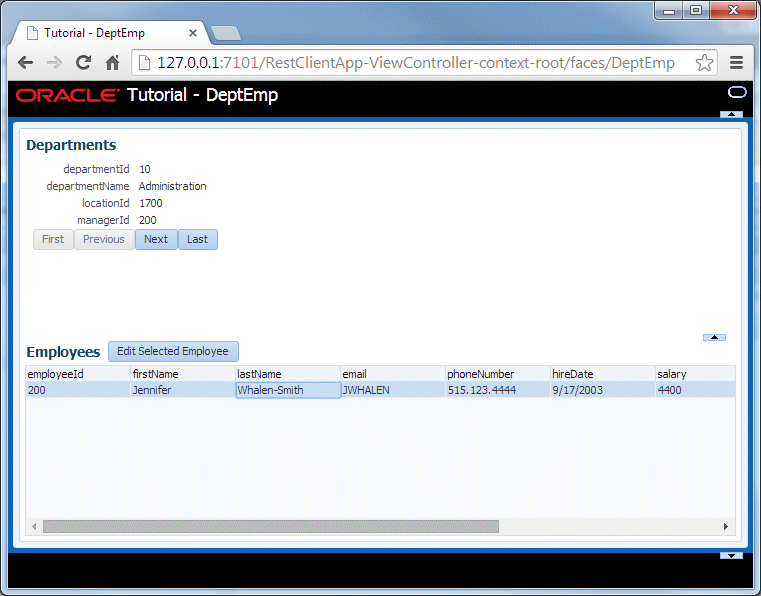Click the hire date 9/17/2003 cell
The image size is (761, 596).
click(602, 390)
